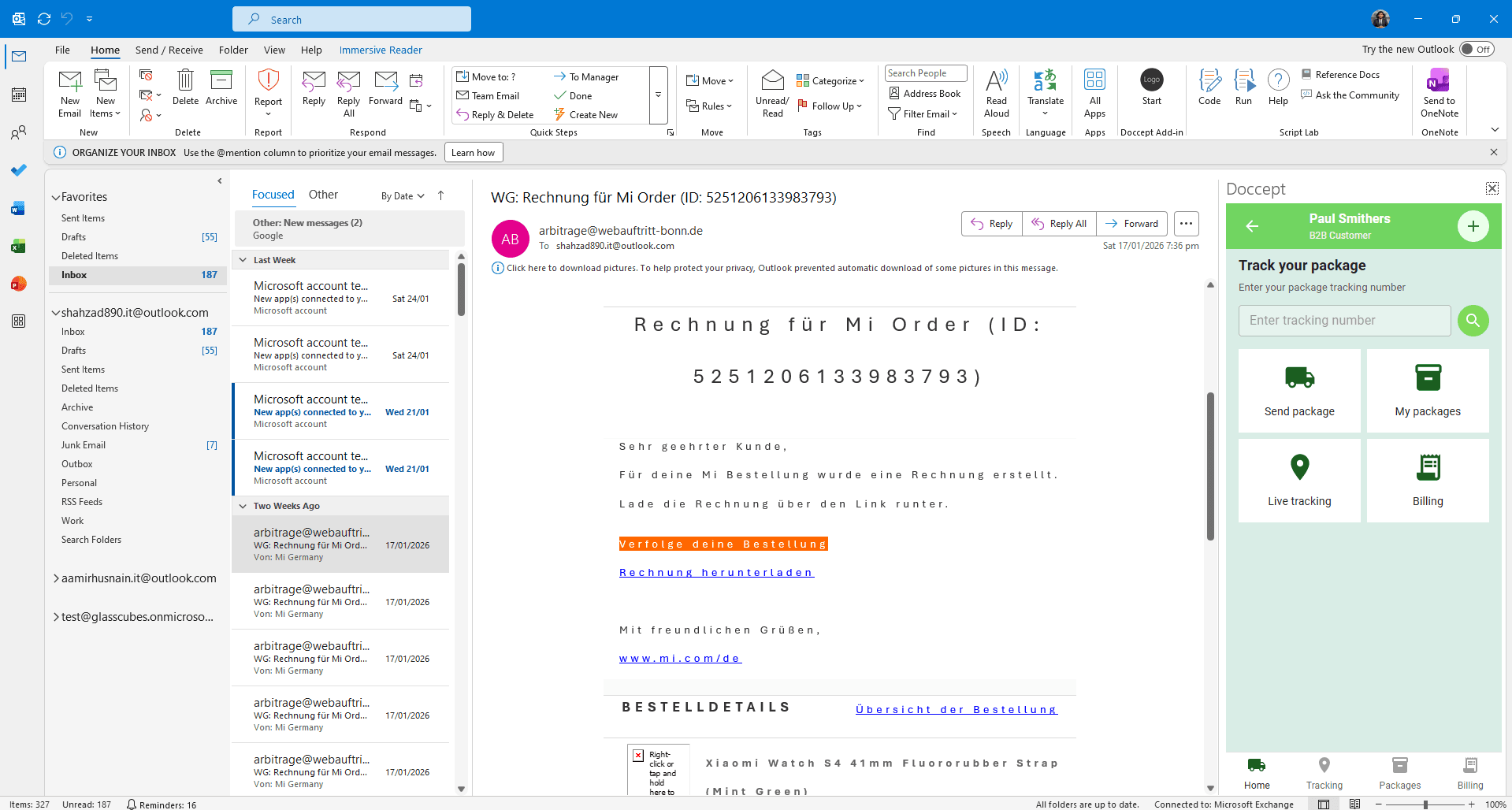1512x810 pixels.
Task: Open Address Book
Action: click(924, 93)
